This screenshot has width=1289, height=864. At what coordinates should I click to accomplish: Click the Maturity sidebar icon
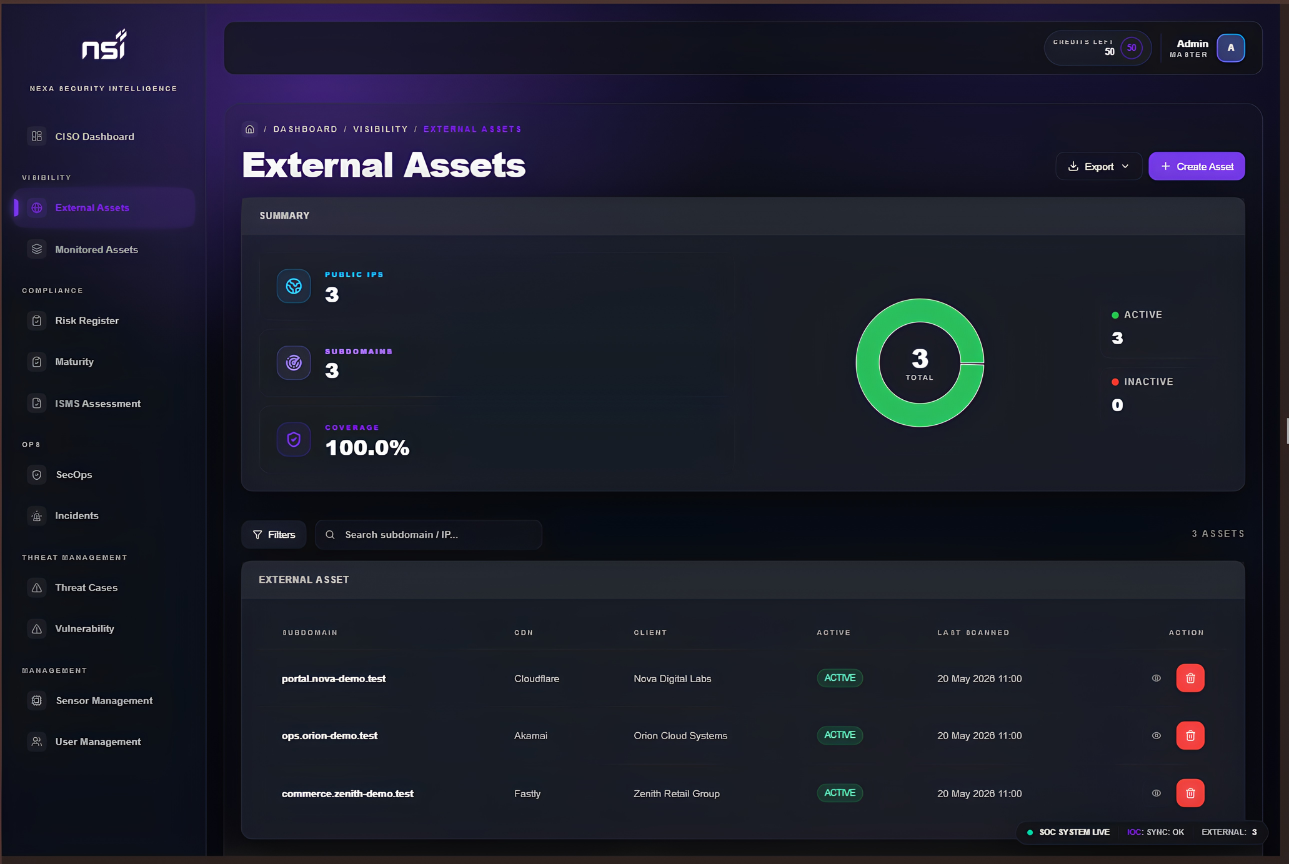click(x=37, y=362)
